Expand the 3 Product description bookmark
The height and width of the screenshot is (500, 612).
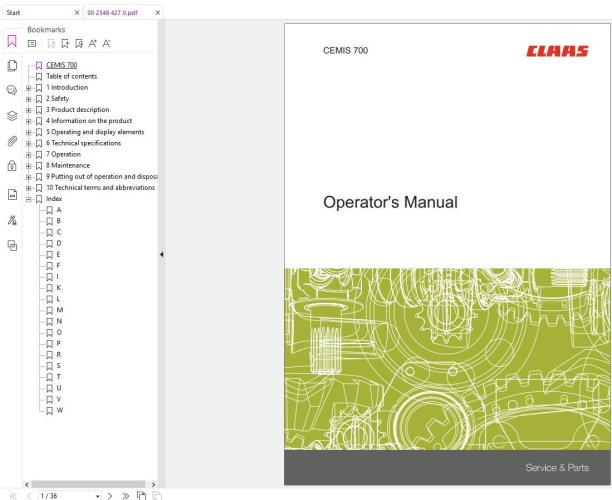pyautogui.click(x=28, y=110)
